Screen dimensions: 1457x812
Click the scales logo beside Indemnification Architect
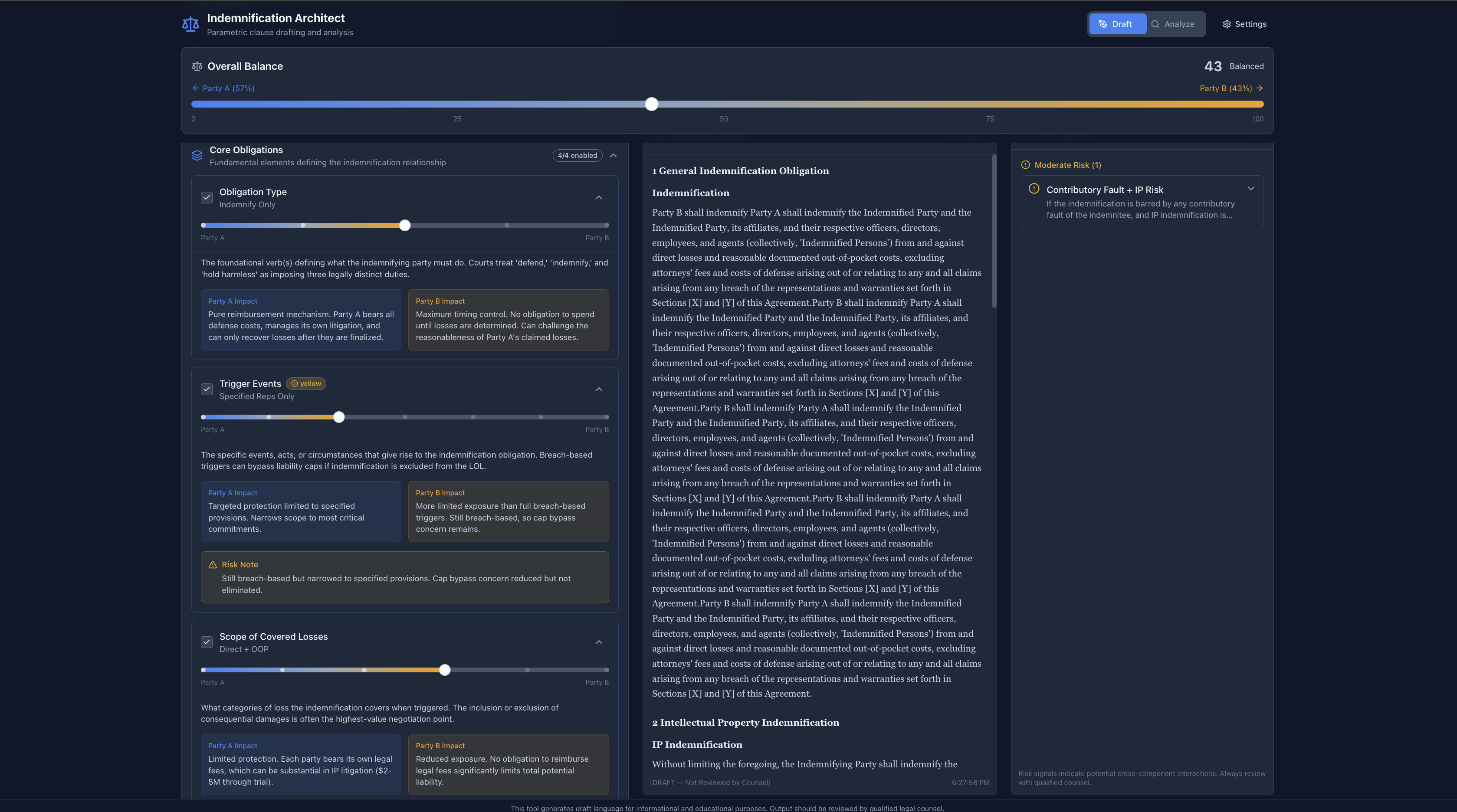click(x=190, y=24)
